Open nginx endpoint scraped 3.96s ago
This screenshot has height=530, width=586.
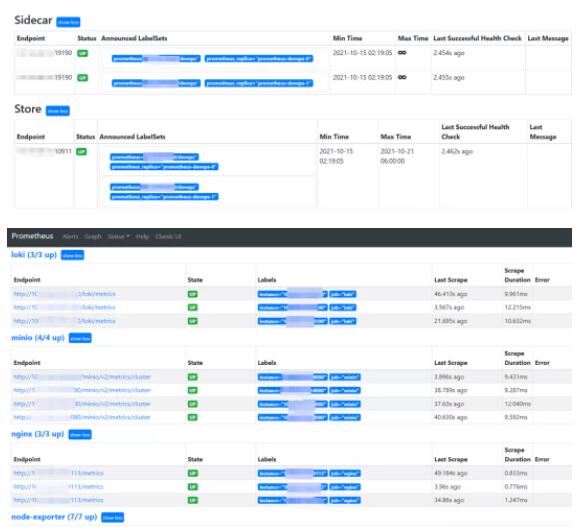(58, 487)
